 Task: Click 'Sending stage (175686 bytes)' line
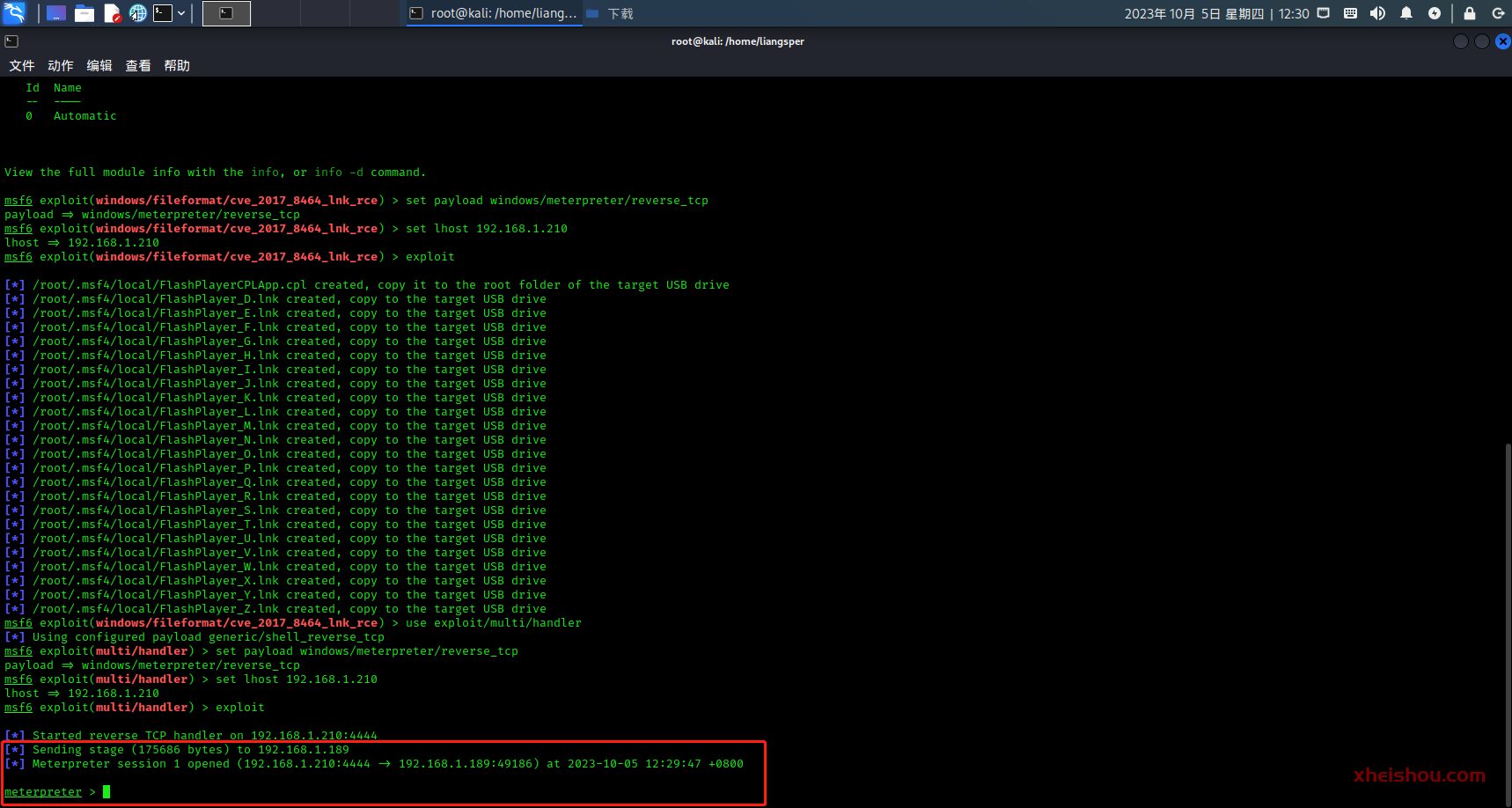click(177, 750)
